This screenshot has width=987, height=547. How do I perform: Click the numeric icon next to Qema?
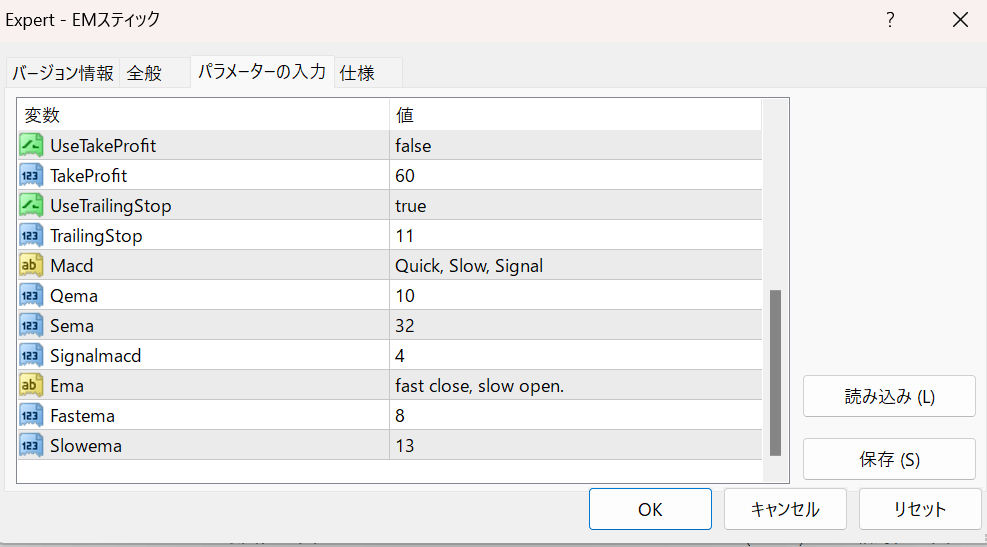pos(31,296)
